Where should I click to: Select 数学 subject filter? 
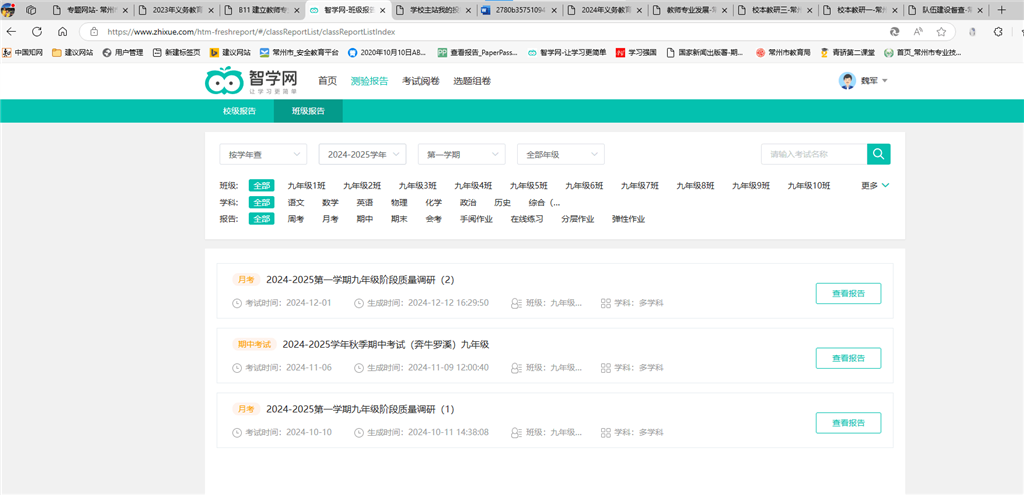pos(330,202)
